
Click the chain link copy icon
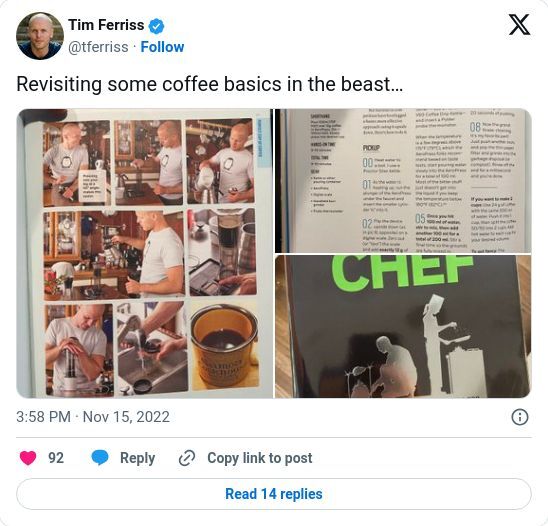(x=187, y=458)
